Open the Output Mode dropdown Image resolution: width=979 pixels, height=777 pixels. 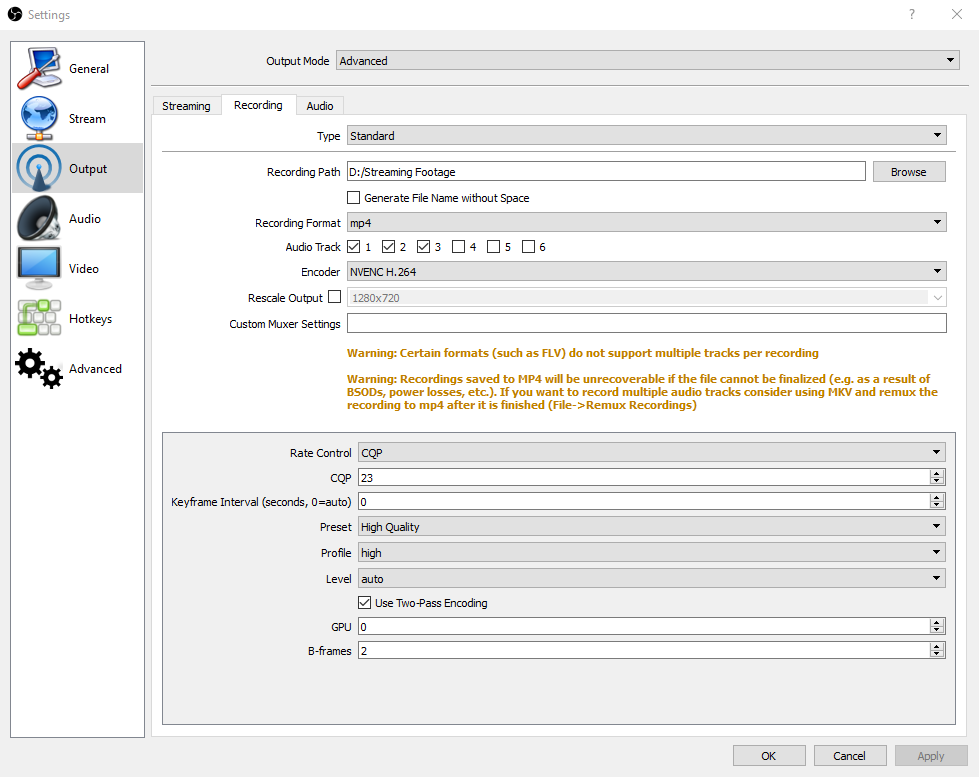point(647,61)
